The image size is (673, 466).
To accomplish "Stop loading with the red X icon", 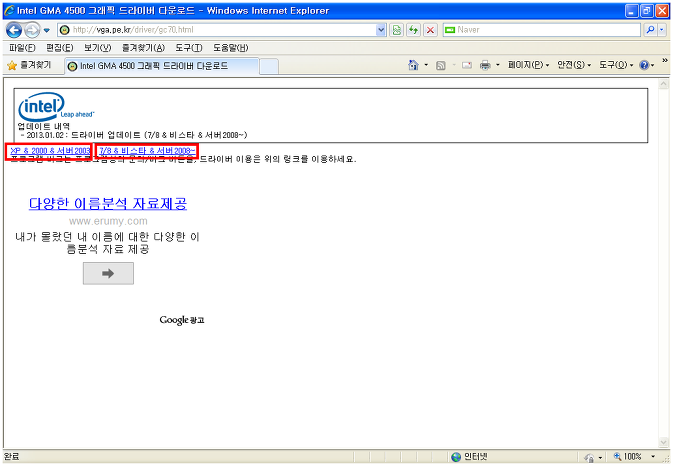I will click(430, 30).
